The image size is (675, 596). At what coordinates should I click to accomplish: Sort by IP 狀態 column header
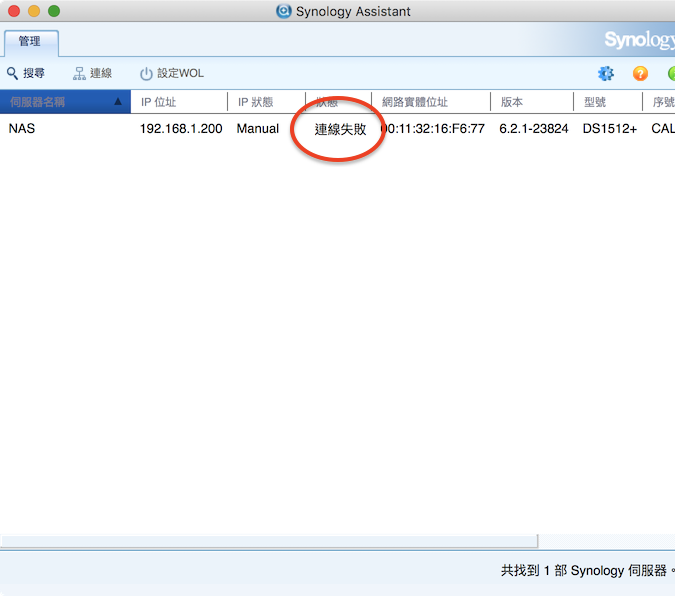coord(266,102)
